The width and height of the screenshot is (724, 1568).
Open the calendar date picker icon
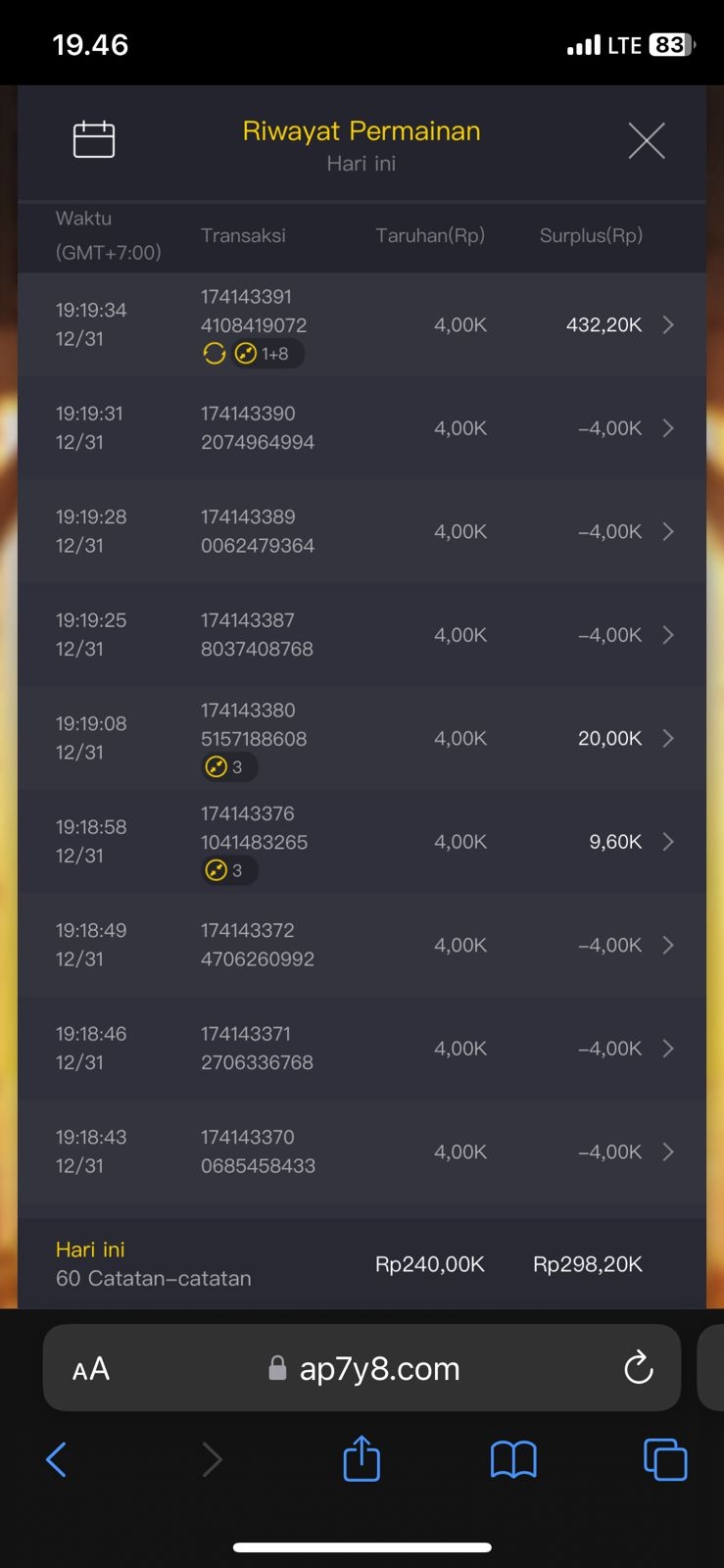point(94,139)
